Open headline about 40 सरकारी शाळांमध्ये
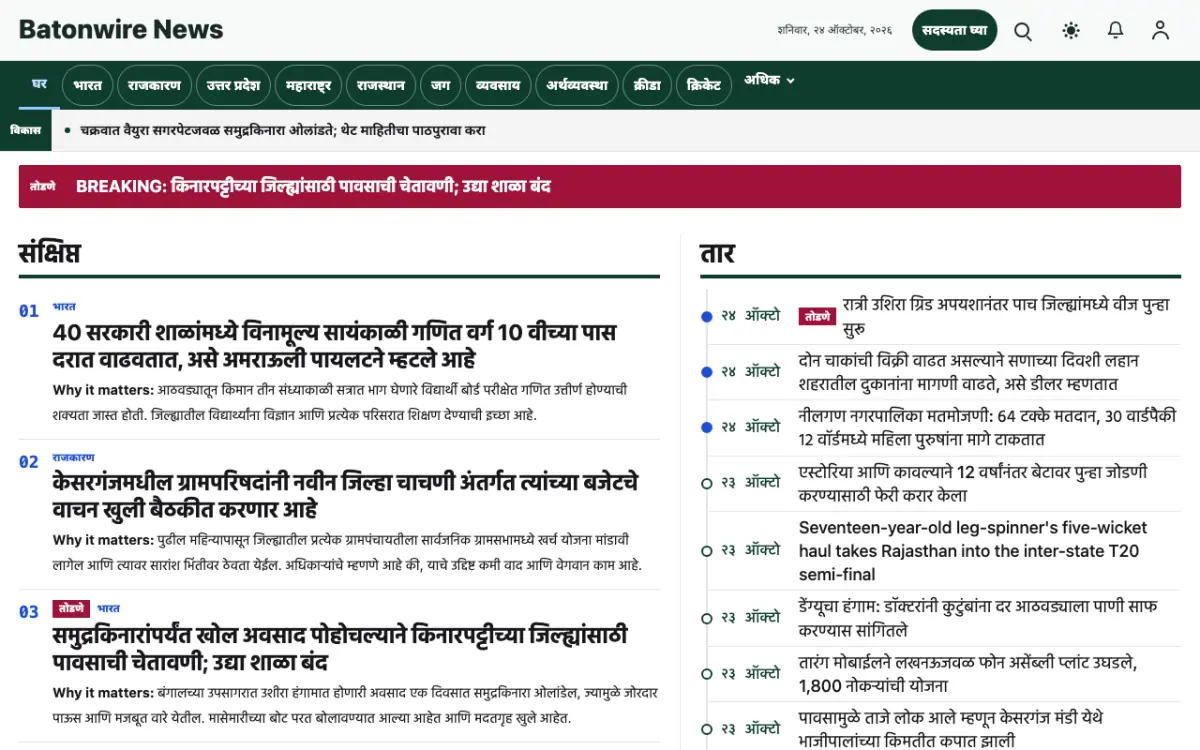The image size is (1200, 750). click(334, 345)
